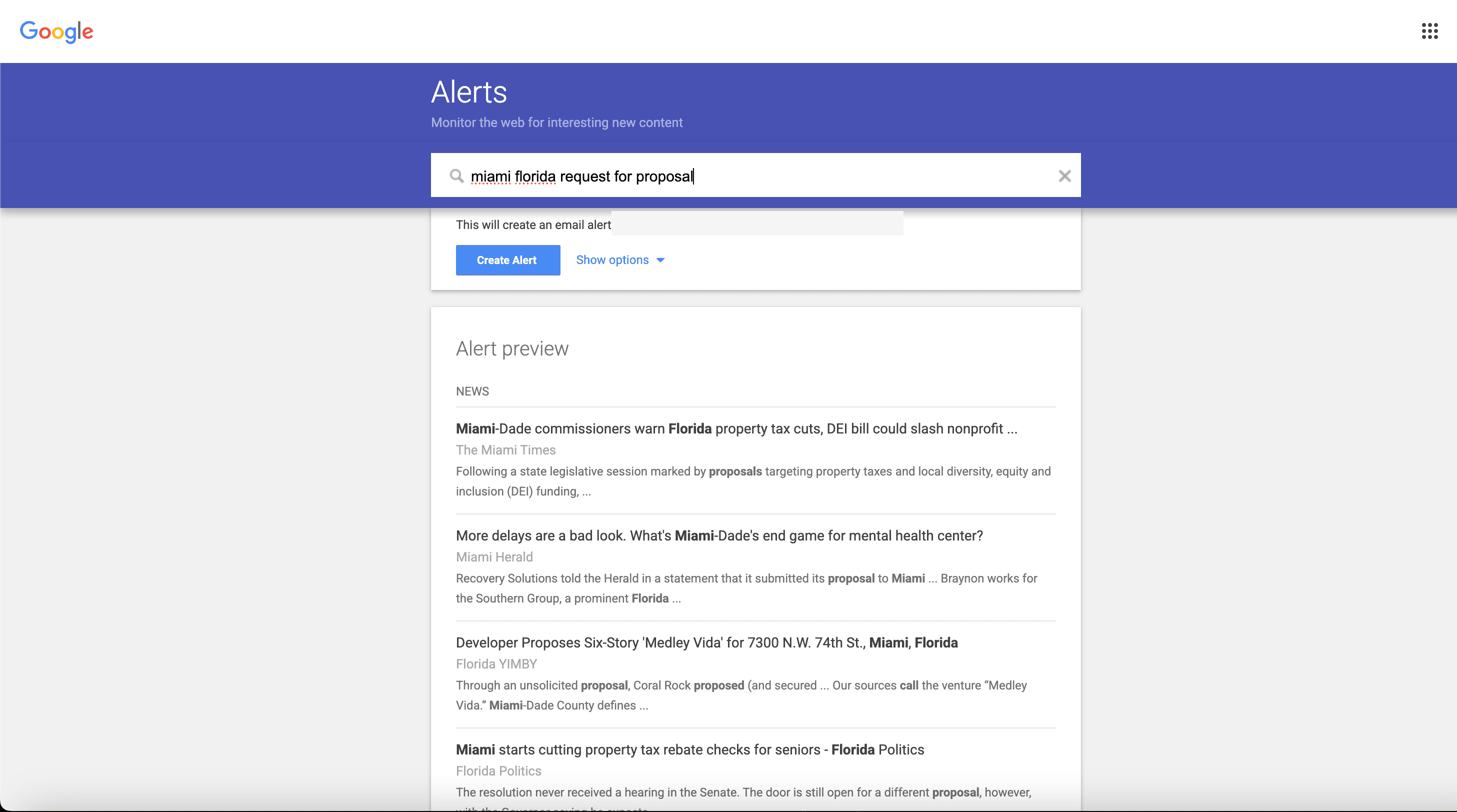
Task: Click the green l in the Google logo
Action: point(80,31)
